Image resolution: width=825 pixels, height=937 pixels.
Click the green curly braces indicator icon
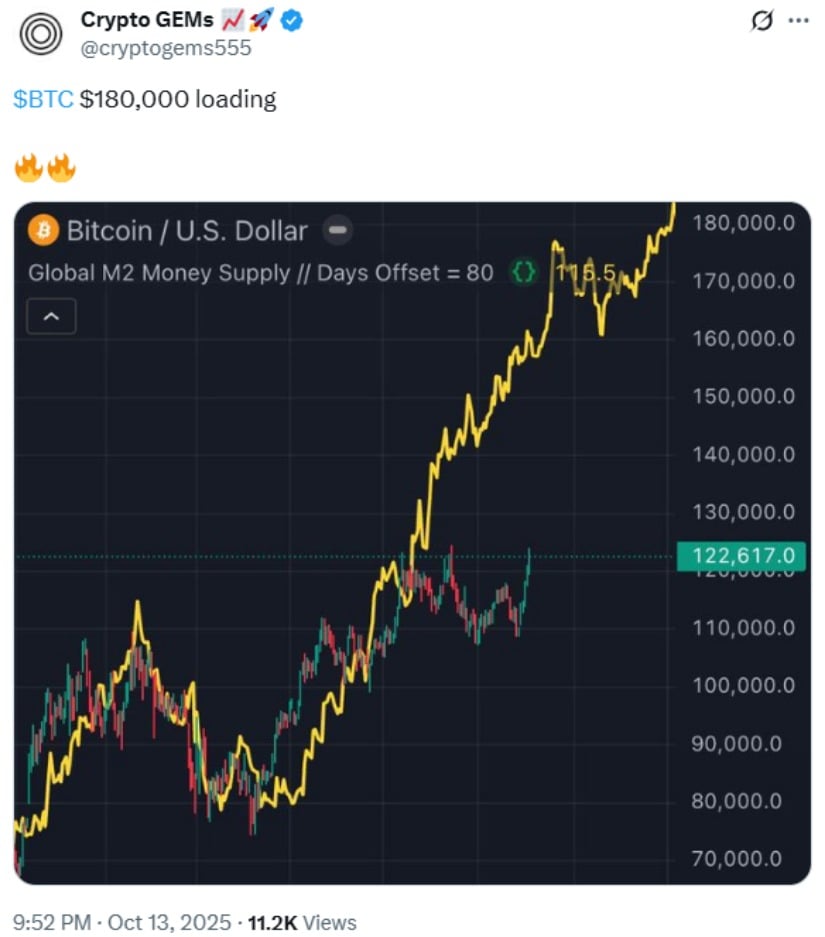[x=524, y=272]
